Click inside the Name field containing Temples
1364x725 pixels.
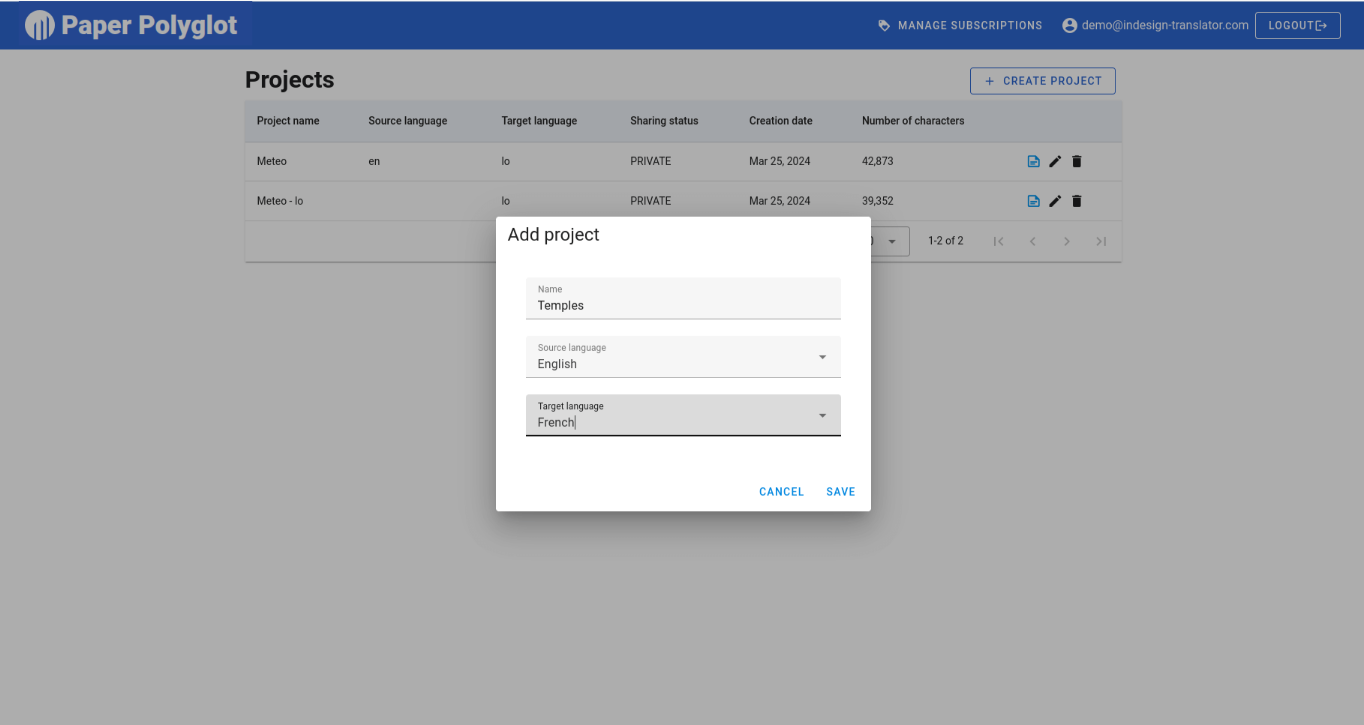click(683, 305)
